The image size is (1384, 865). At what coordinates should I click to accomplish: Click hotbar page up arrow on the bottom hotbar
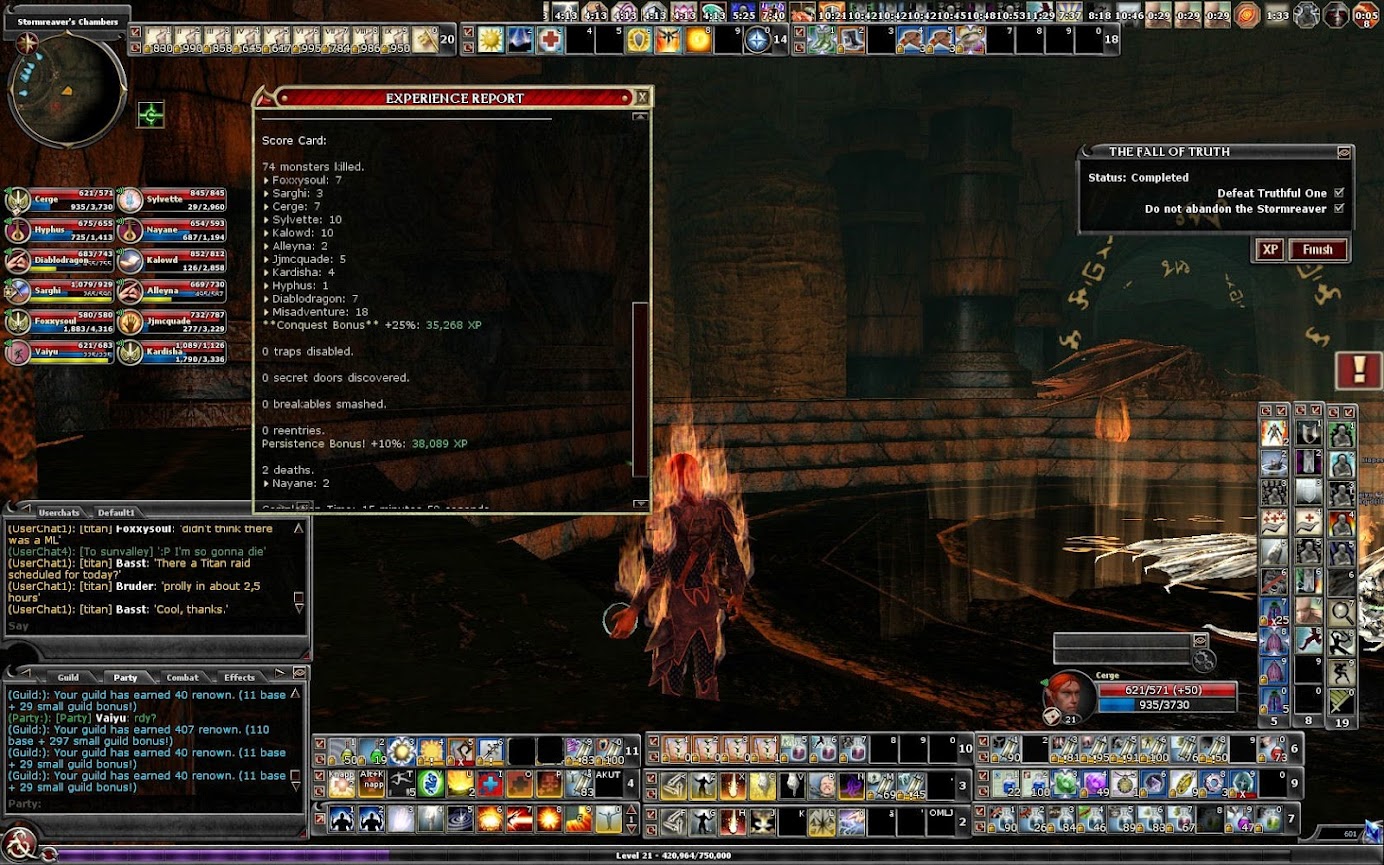point(631,811)
